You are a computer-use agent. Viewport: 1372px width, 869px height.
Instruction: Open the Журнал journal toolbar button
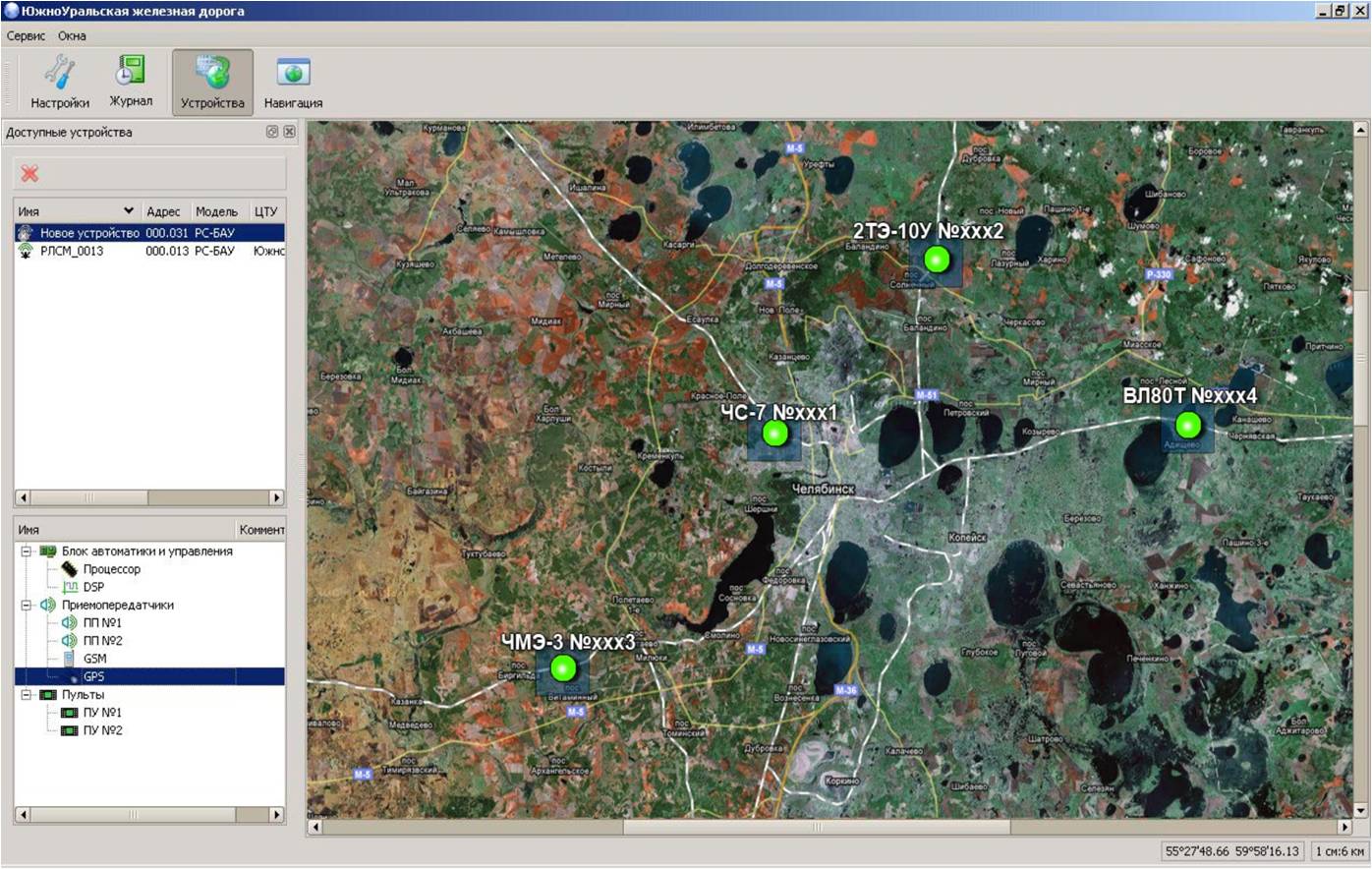(x=131, y=83)
